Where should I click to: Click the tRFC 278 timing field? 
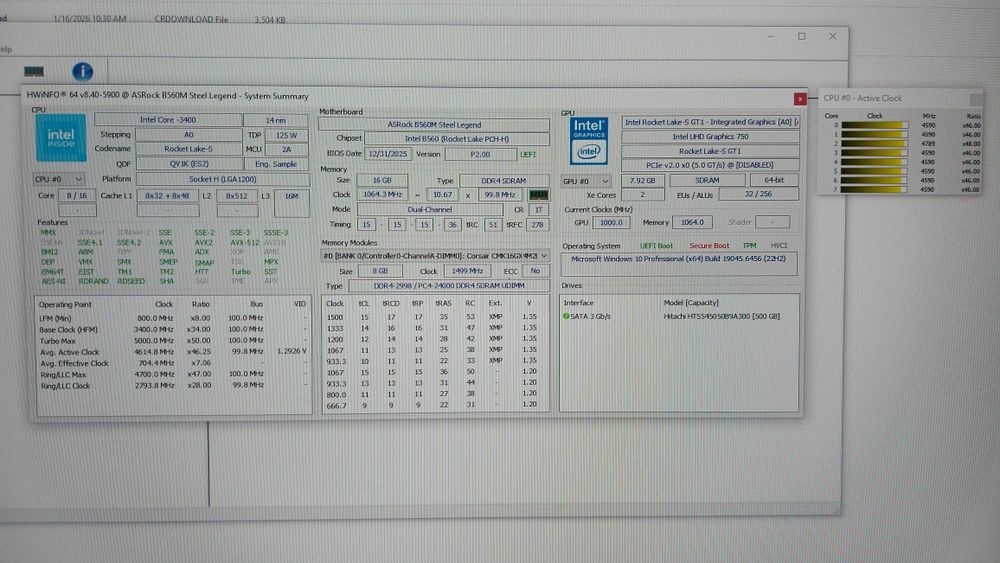538,224
